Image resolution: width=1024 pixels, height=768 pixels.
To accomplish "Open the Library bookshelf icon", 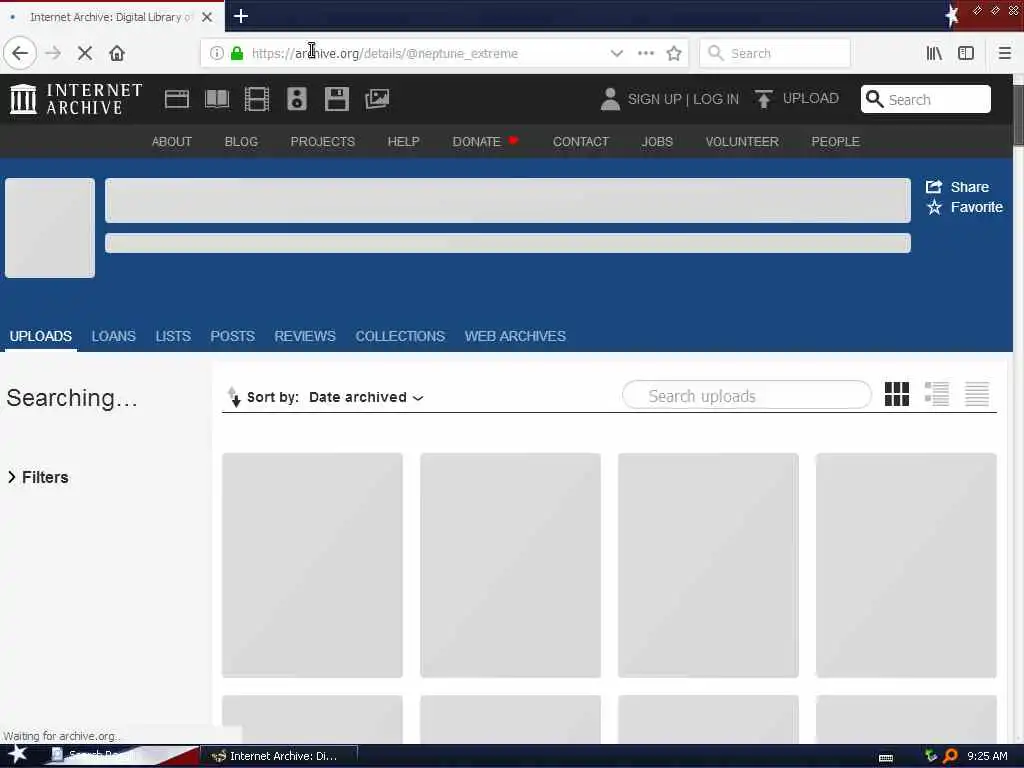I will coord(934,53).
